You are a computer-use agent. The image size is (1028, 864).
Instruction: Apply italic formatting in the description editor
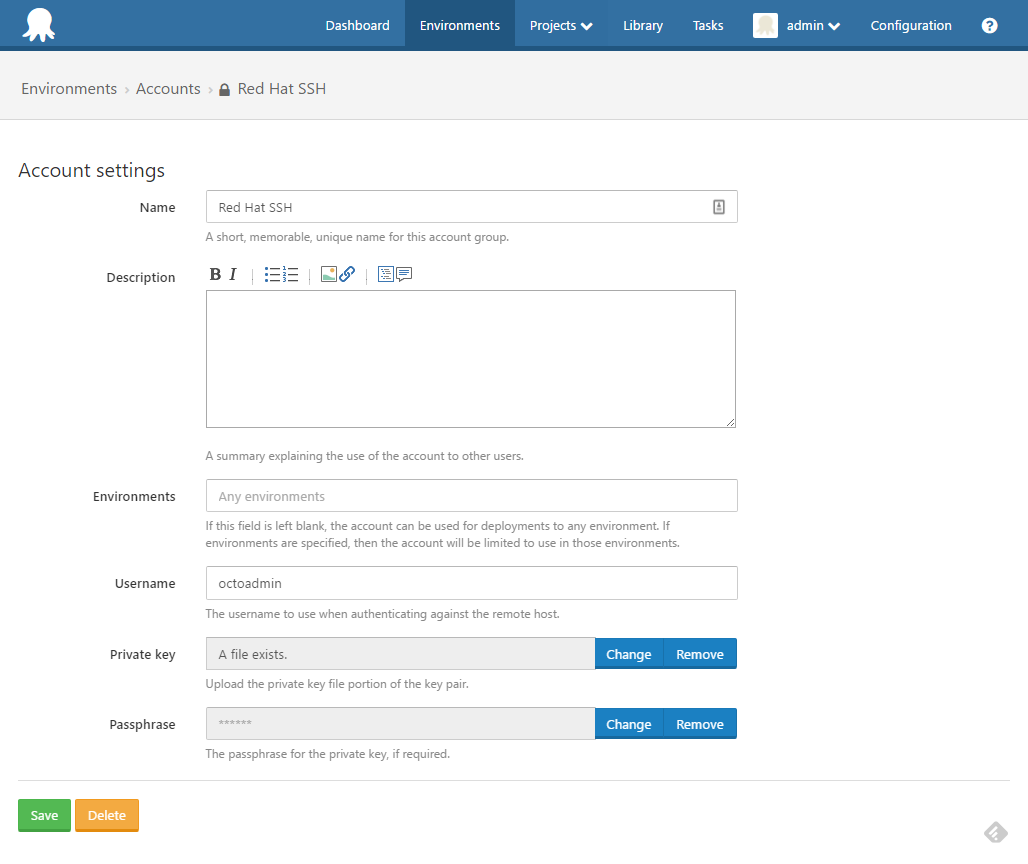(x=233, y=274)
